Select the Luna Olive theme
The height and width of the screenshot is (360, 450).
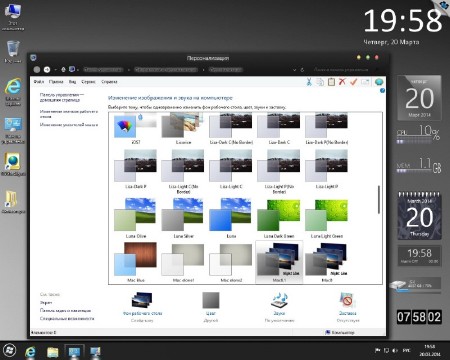tap(136, 218)
